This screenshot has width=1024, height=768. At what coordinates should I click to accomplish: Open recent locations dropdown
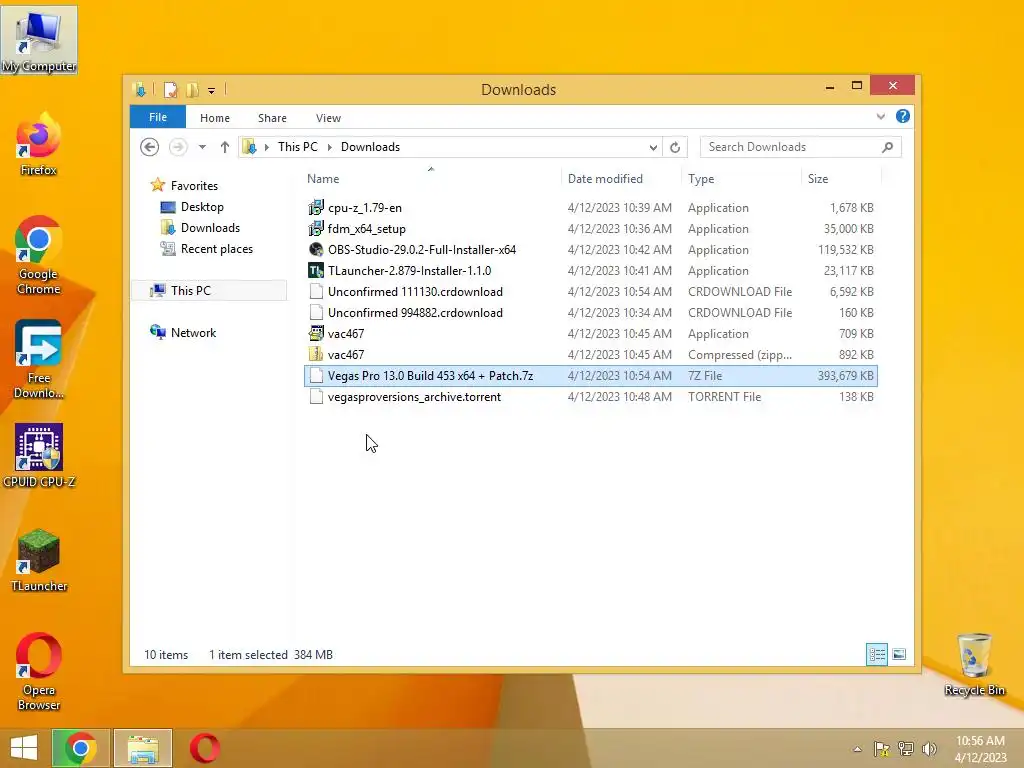(202, 147)
